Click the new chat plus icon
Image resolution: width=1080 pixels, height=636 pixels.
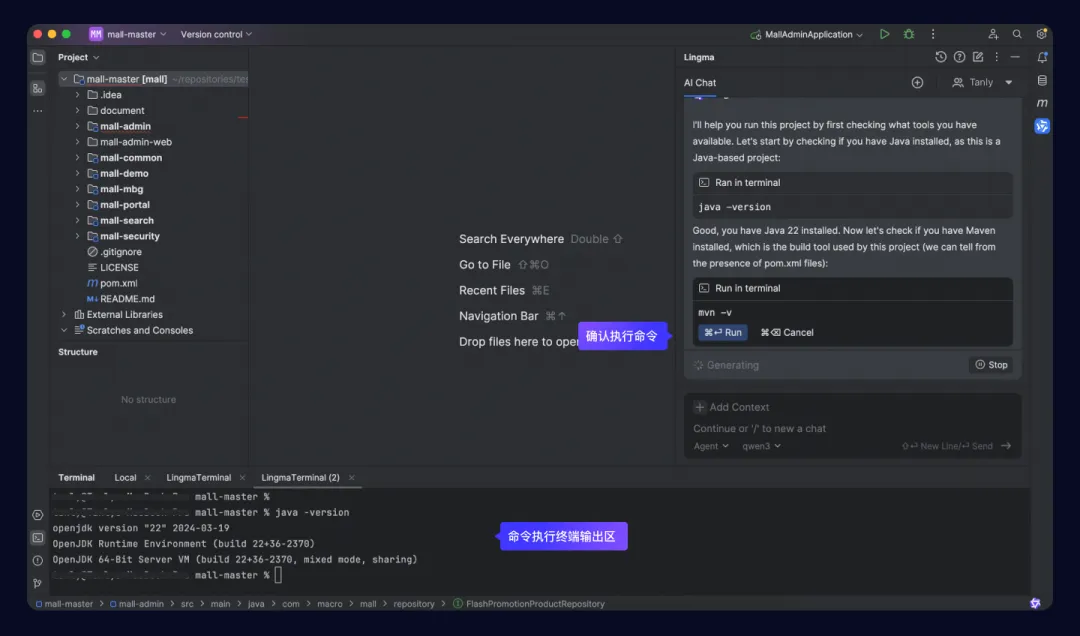coord(917,83)
